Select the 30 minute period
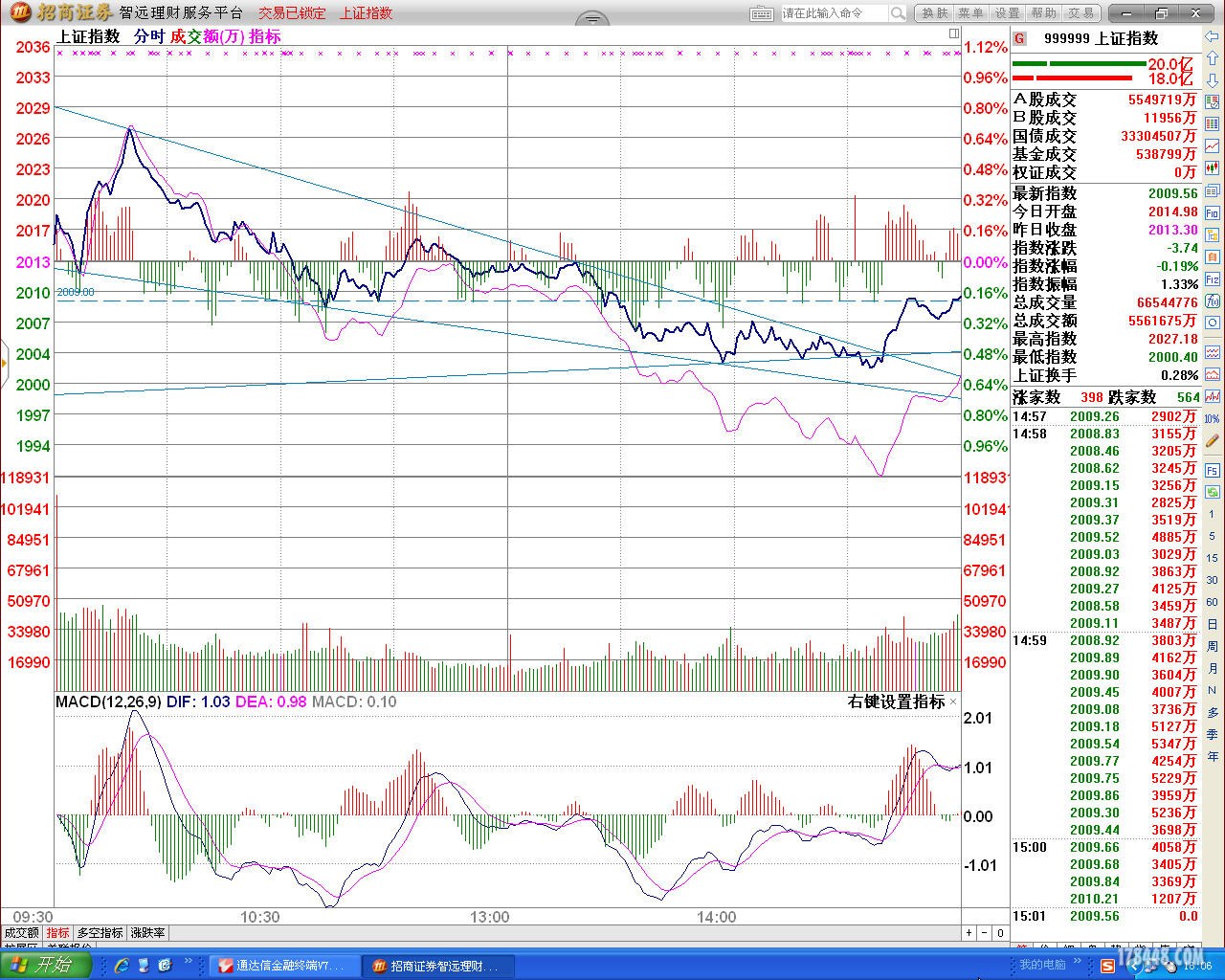The image size is (1225, 980). [x=1213, y=580]
